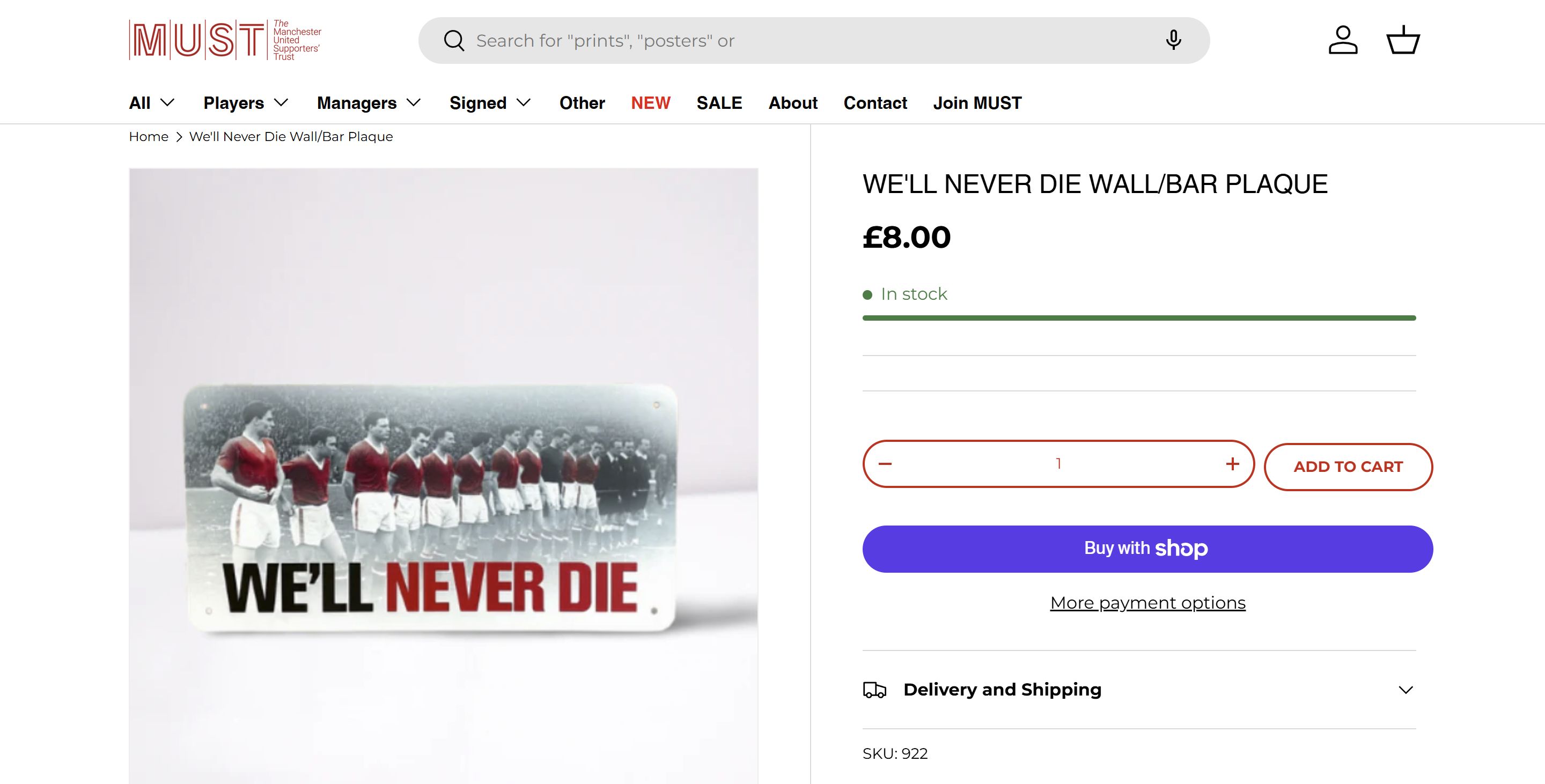
Task: Click the MUST logo in header
Action: (225, 40)
